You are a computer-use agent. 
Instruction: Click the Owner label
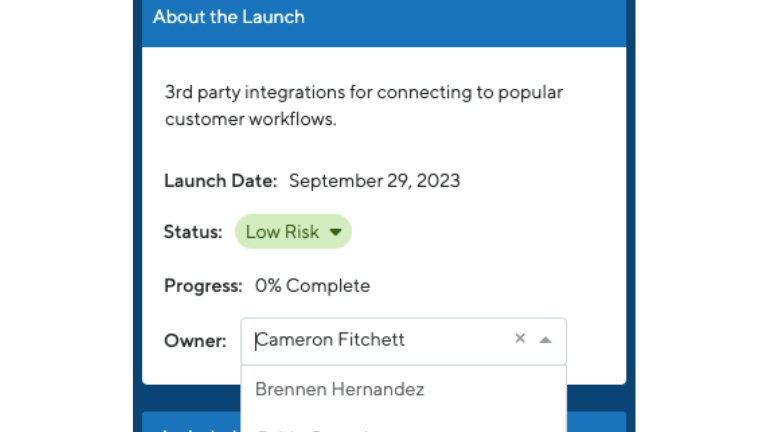coord(195,340)
